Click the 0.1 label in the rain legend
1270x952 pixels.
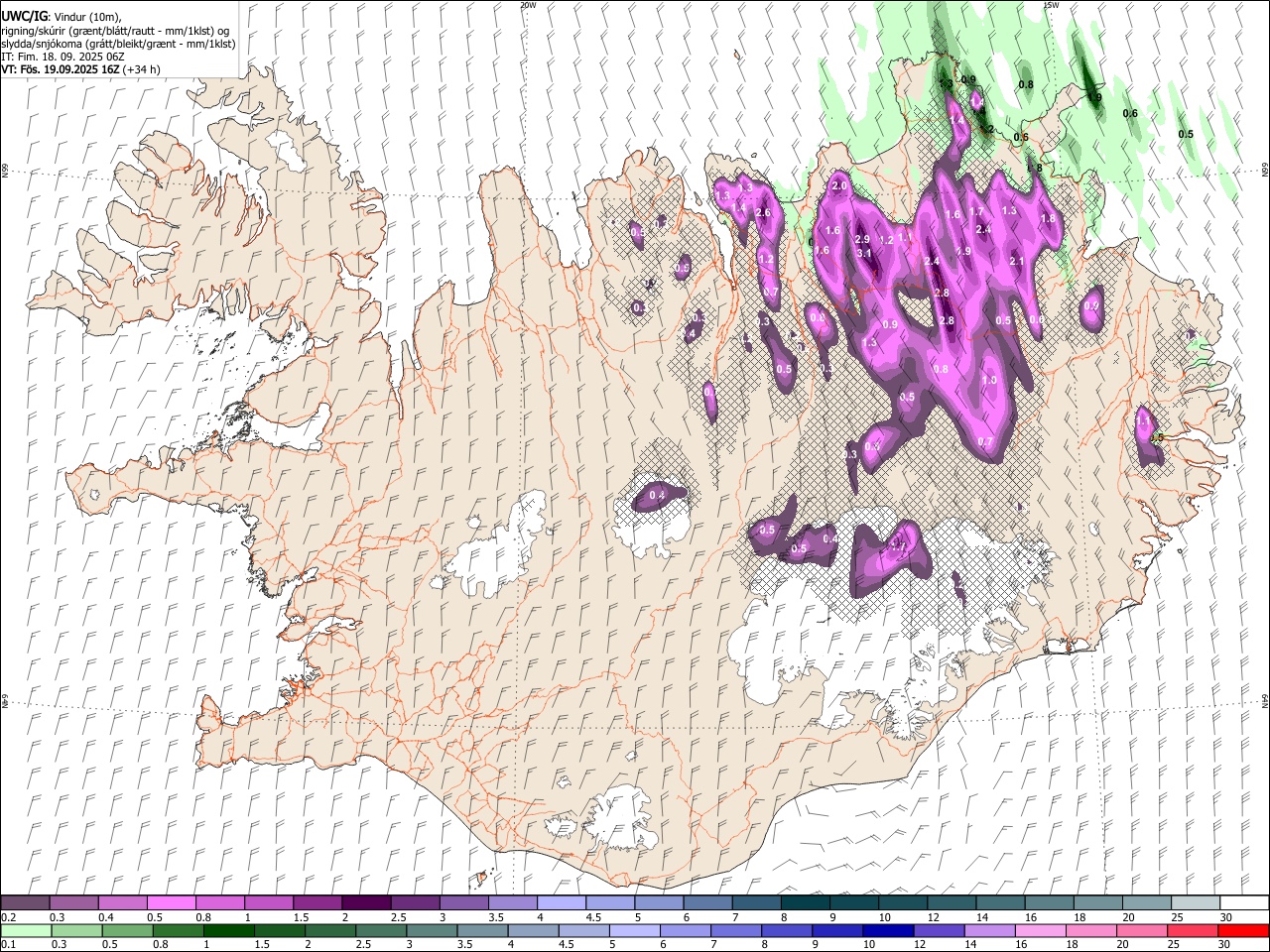point(7,945)
